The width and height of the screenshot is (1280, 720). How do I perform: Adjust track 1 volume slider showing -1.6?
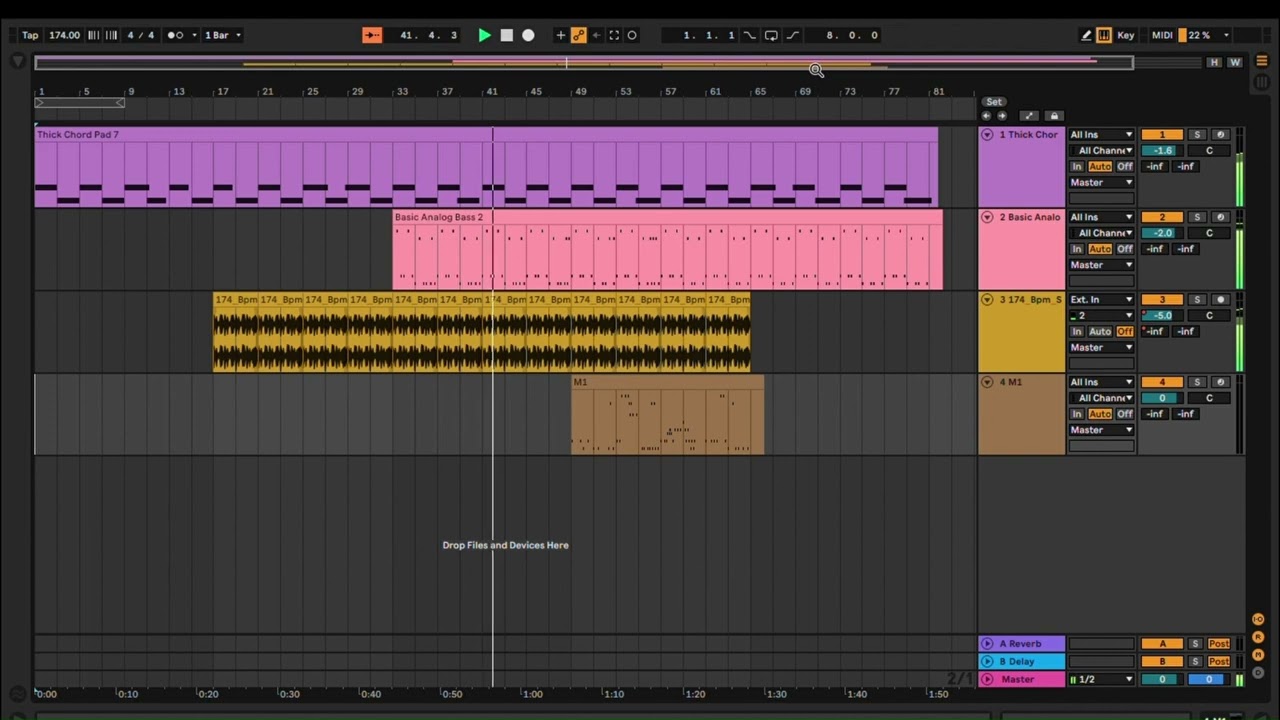click(1161, 151)
